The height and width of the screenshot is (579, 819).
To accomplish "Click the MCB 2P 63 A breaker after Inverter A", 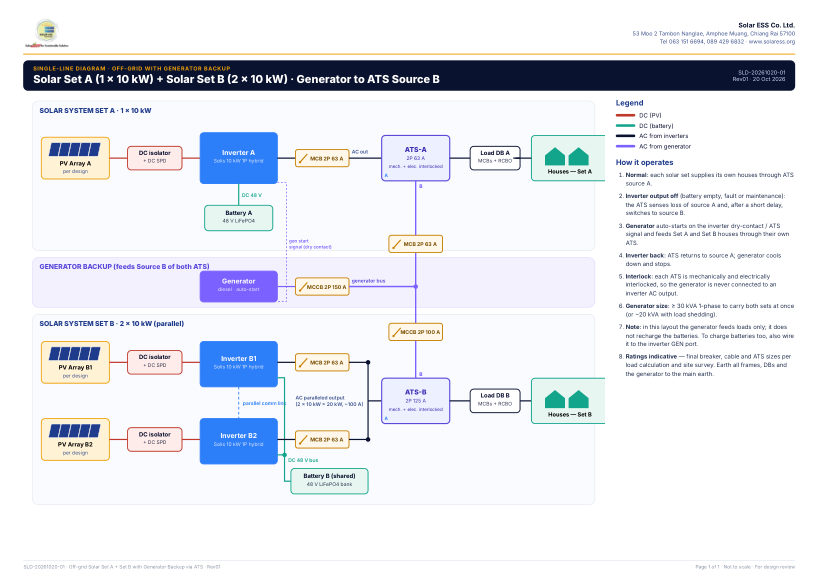I will [x=322, y=158].
